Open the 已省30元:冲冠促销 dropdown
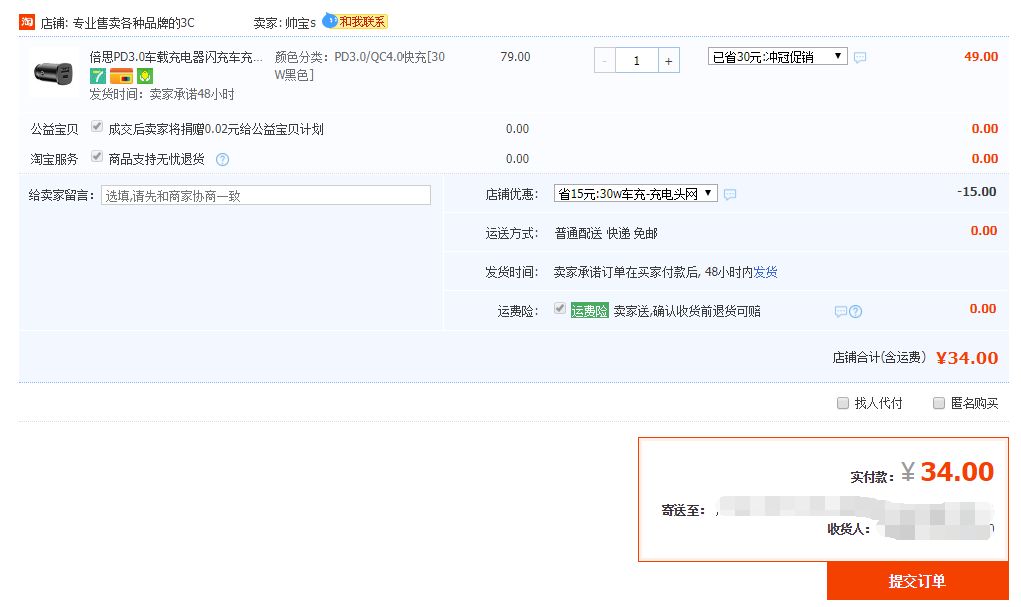The width and height of the screenshot is (1021, 607). click(777, 57)
